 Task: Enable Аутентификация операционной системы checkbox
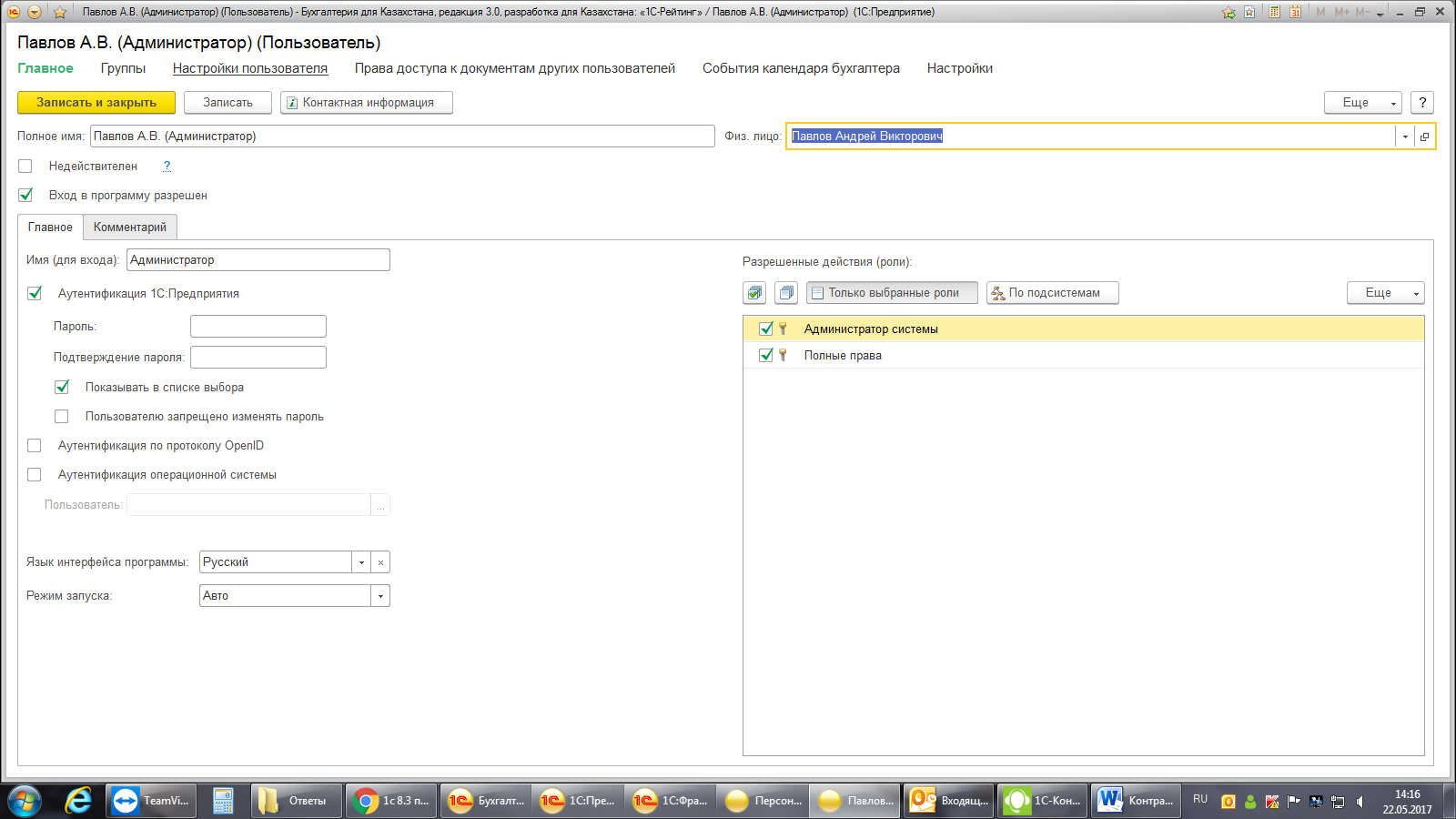[35, 475]
